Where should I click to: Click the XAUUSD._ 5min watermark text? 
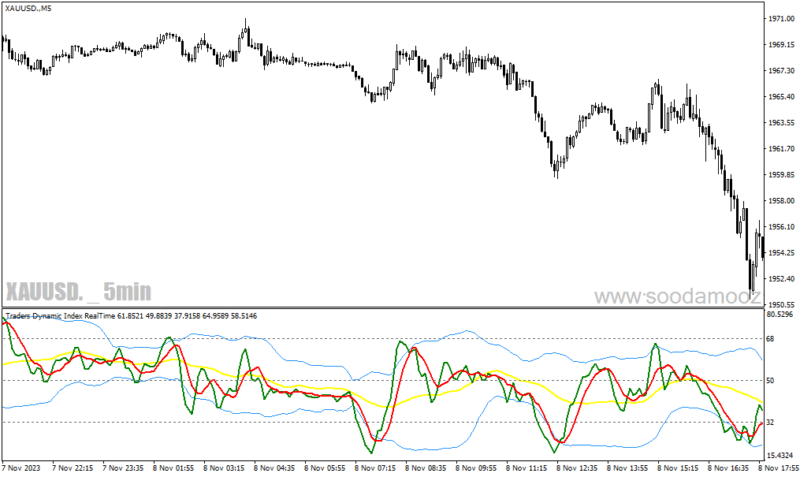[x=79, y=292]
